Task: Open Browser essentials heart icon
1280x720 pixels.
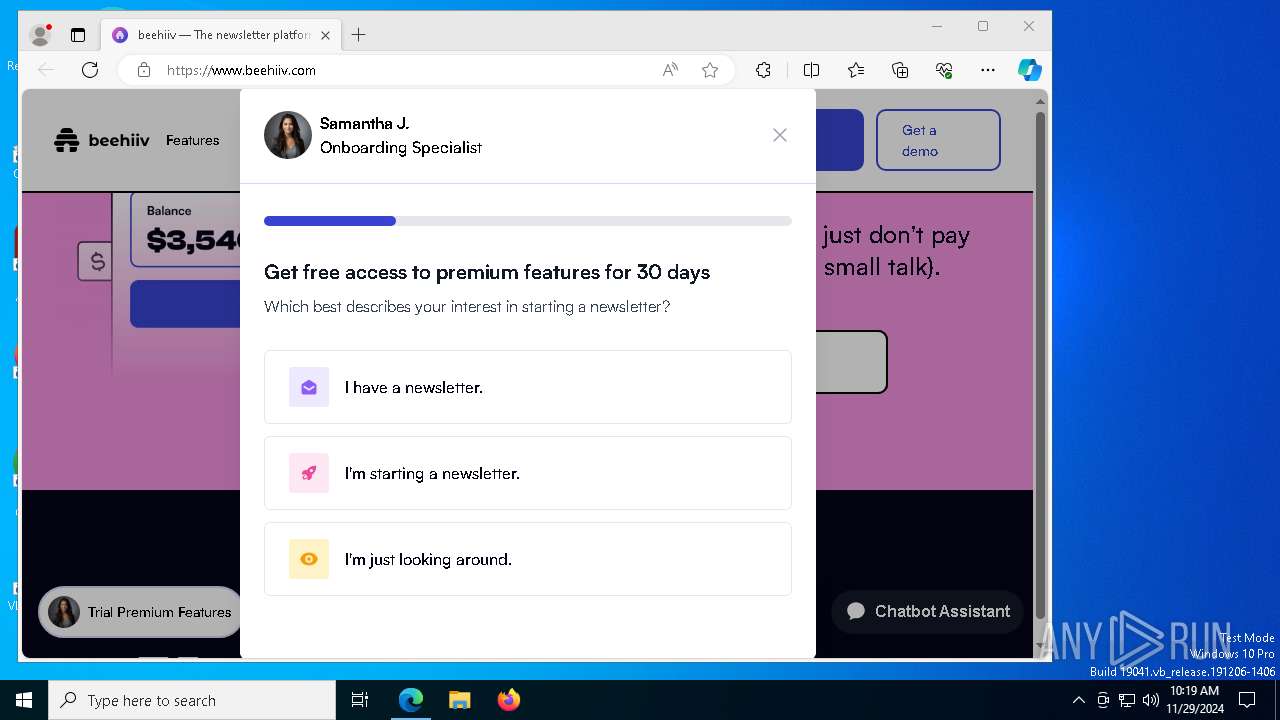Action: coord(944,70)
